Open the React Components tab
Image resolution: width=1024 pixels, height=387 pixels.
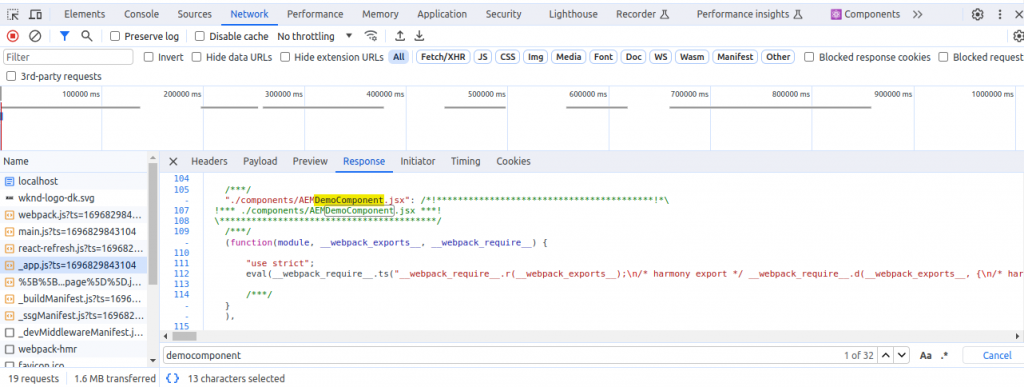tap(865, 14)
